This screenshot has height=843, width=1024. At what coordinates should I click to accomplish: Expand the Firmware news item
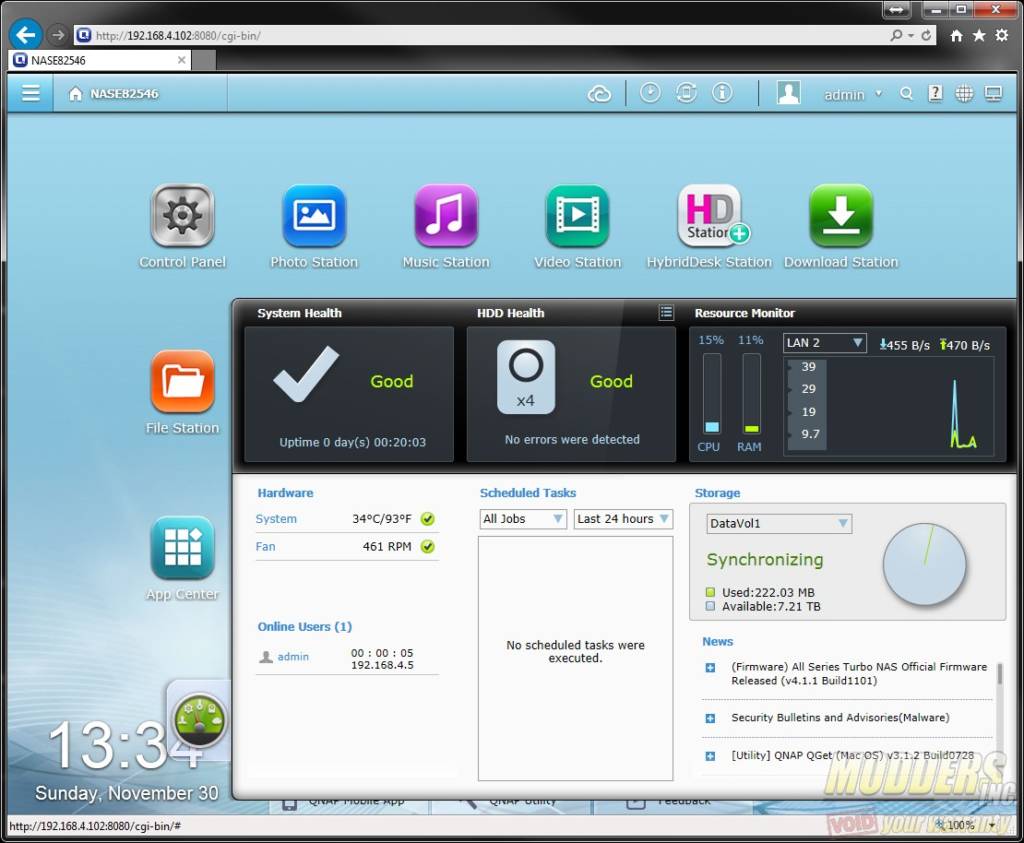coord(711,667)
